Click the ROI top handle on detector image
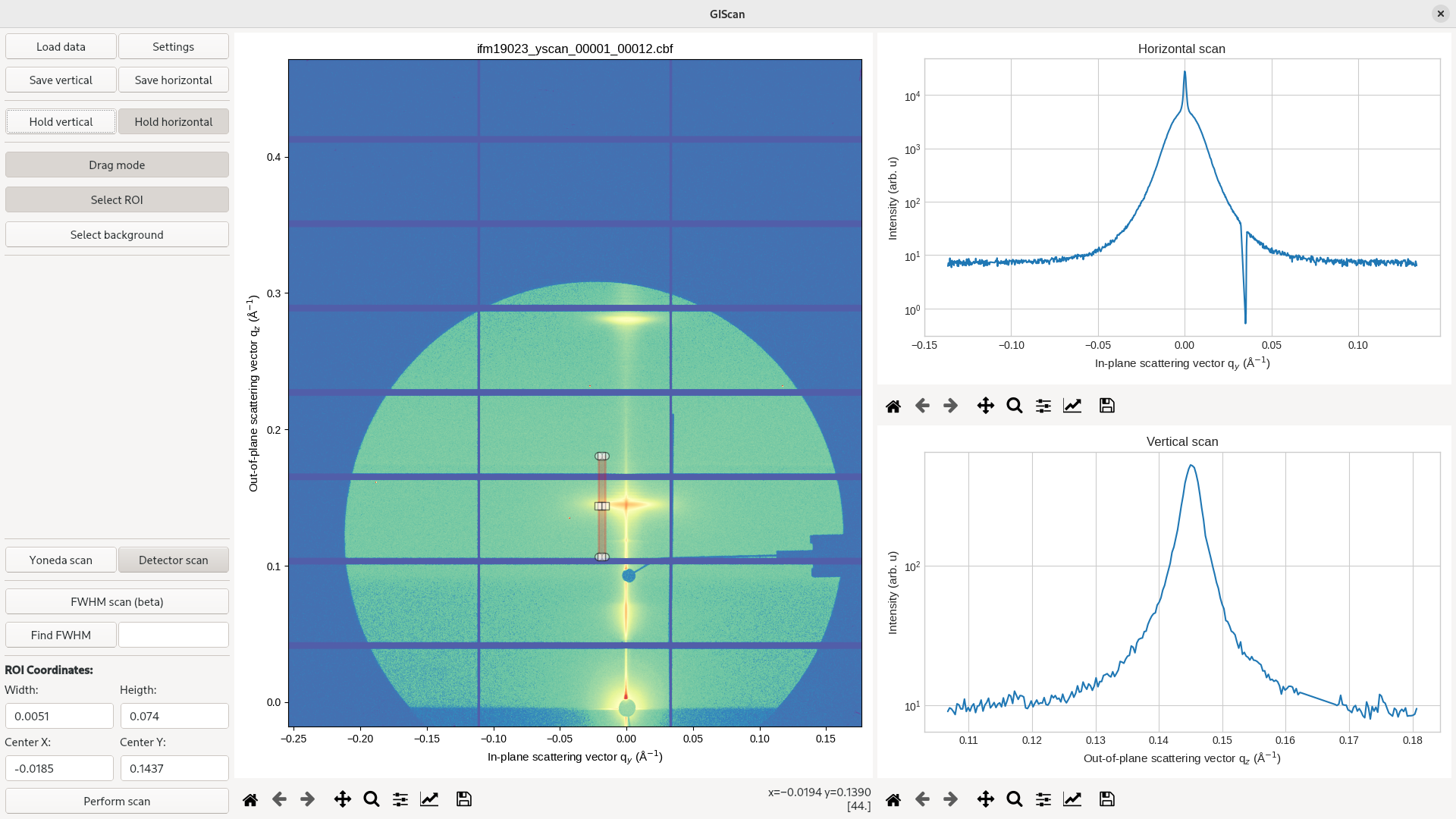Viewport: 1456px width, 819px height. [x=602, y=456]
